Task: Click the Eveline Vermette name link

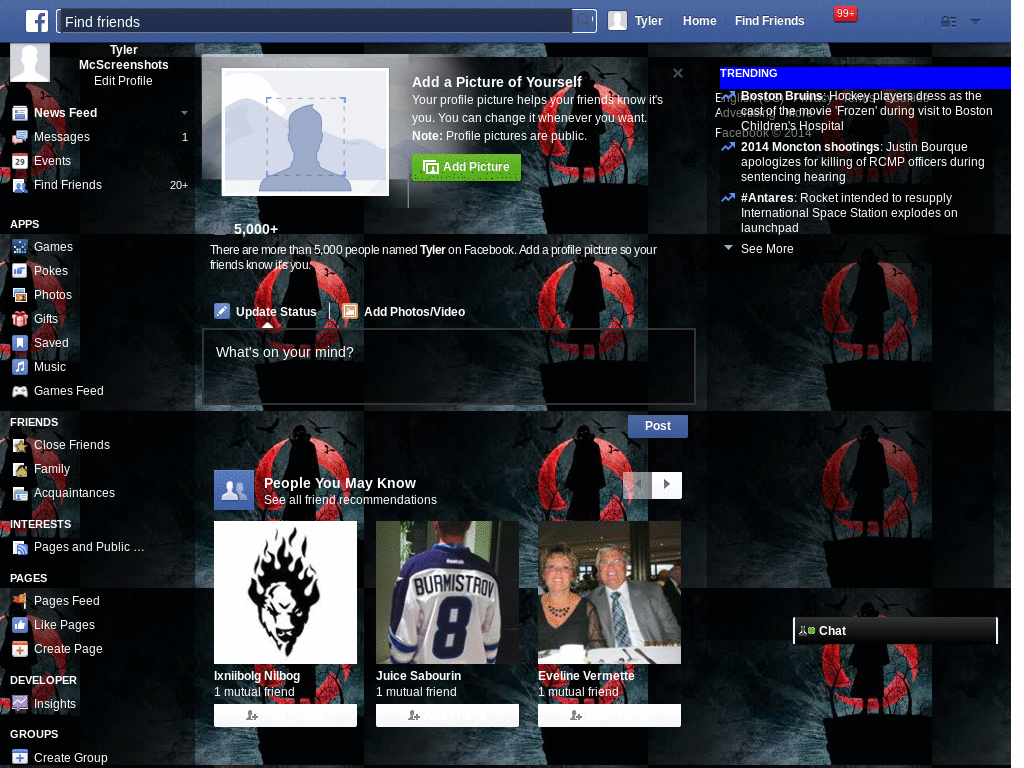Action: click(586, 676)
